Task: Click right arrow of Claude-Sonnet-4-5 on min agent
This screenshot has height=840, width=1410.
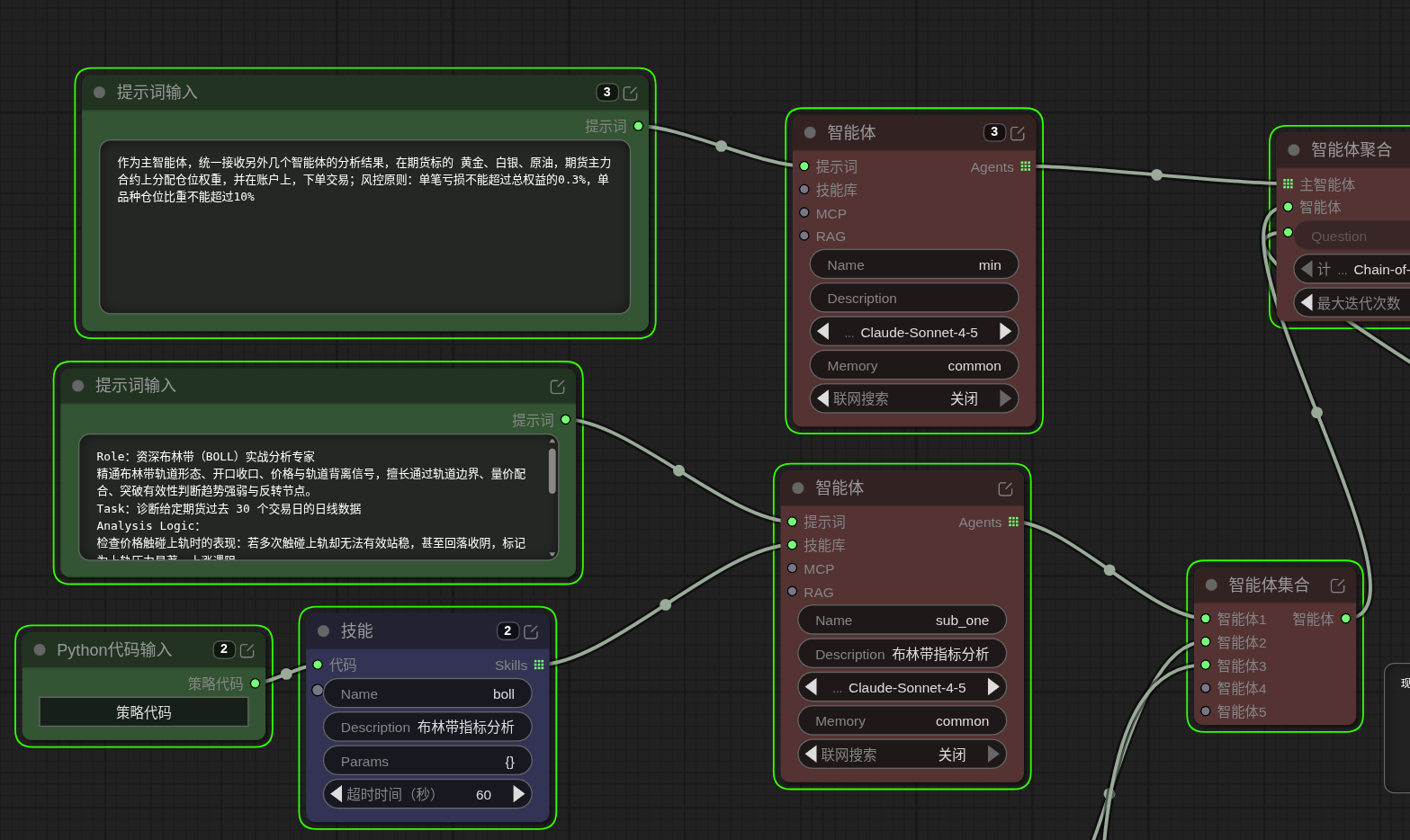Action: (x=1005, y=332)
